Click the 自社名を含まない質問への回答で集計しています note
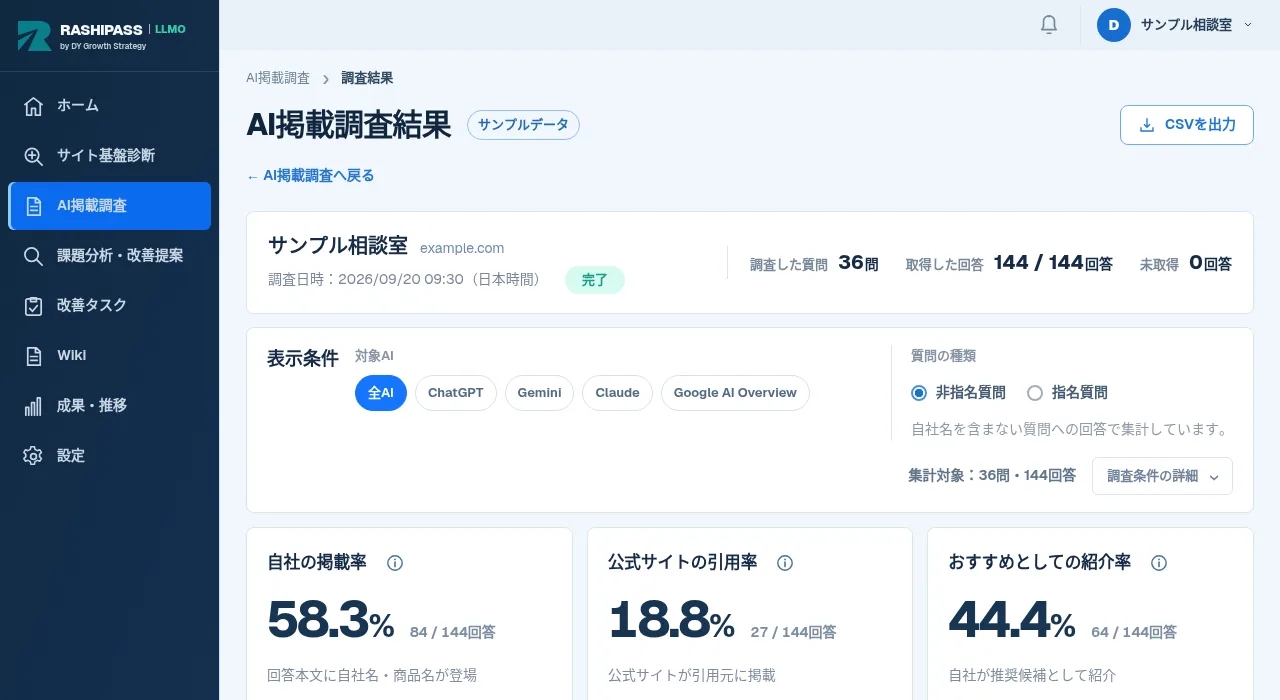The height and width of the screenshot is (700, 1280). tap(1069, 429)
